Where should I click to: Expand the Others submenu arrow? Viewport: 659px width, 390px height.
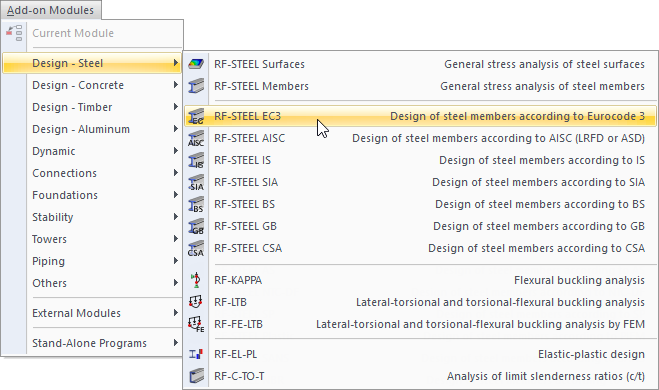click(x=175, y=283)
